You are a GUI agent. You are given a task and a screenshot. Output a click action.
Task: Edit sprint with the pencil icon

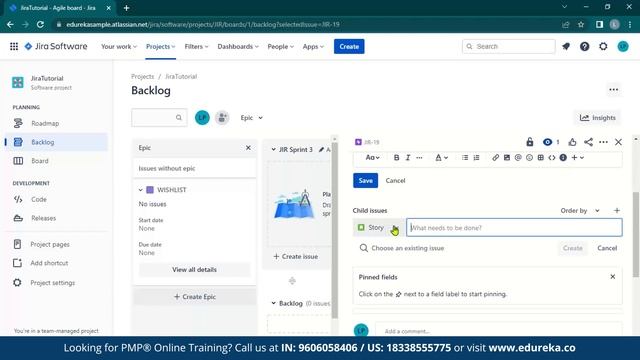(x=321, y=150)
